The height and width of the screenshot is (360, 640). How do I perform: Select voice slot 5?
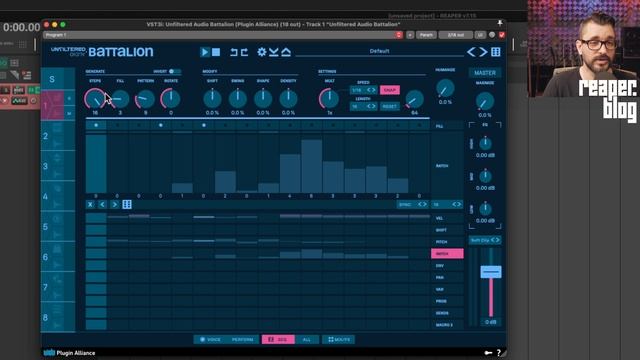[x=58, y=227]
